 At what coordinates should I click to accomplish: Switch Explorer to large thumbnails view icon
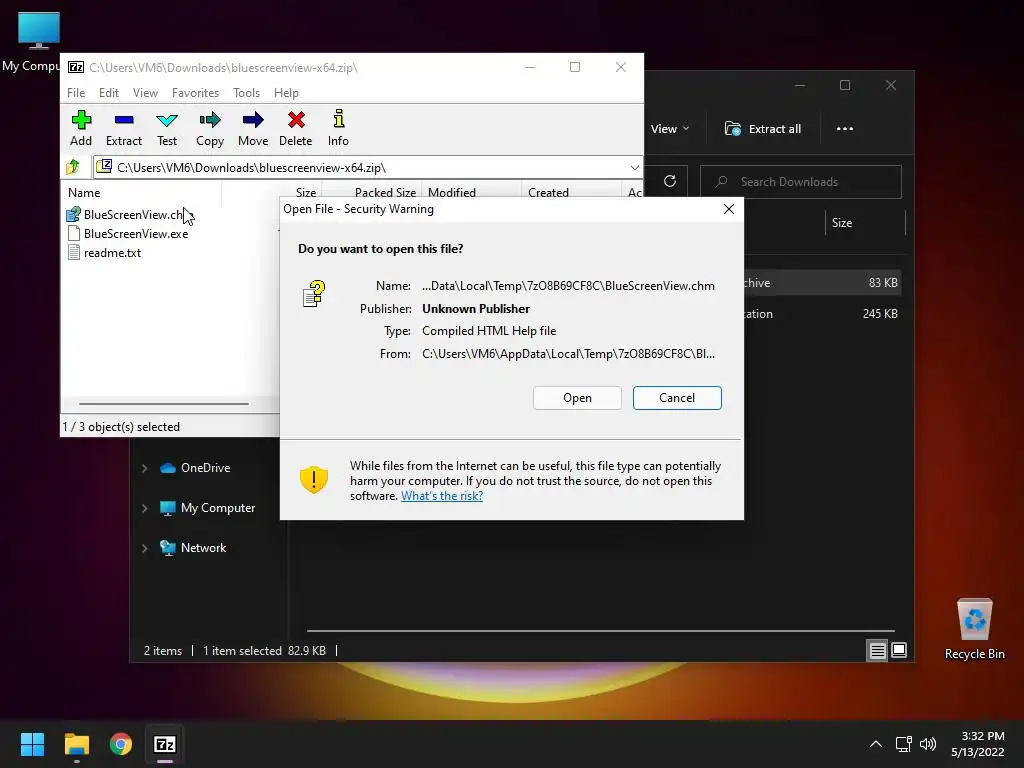coord(899,650)
